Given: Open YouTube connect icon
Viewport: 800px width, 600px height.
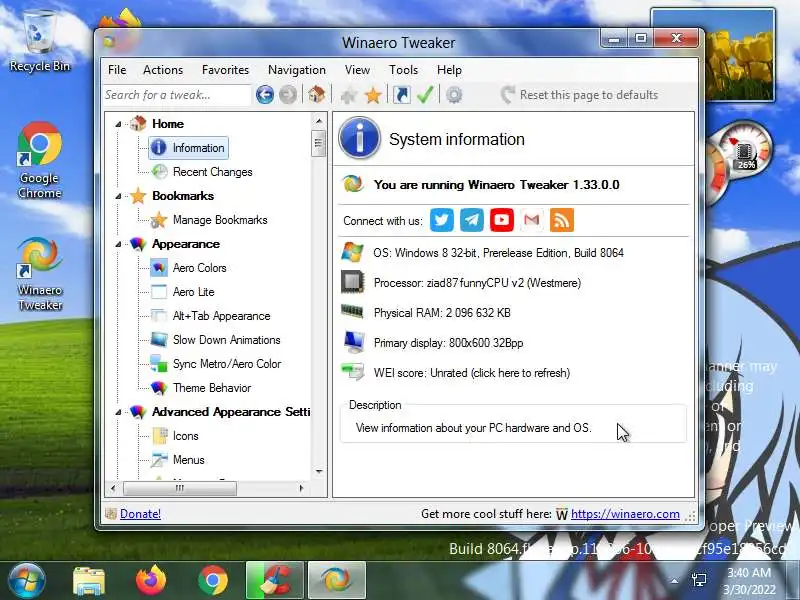Looking at the screenshot, I should [x=502, y=220].
